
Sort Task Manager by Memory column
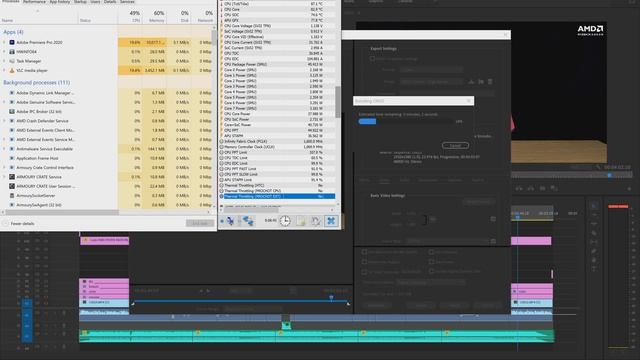(157, 16)
